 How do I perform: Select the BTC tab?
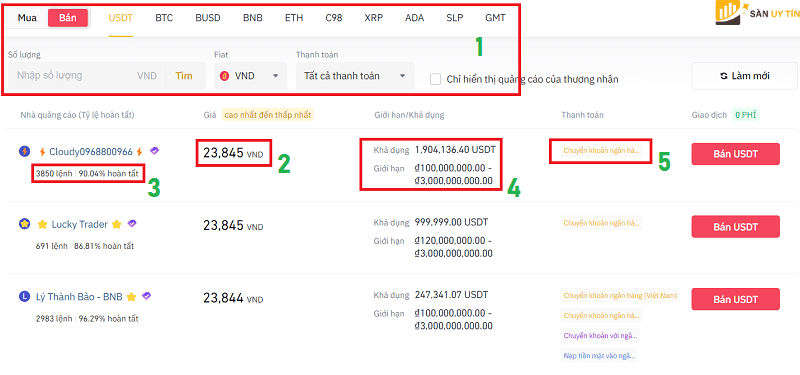click(x=164, y=18)
